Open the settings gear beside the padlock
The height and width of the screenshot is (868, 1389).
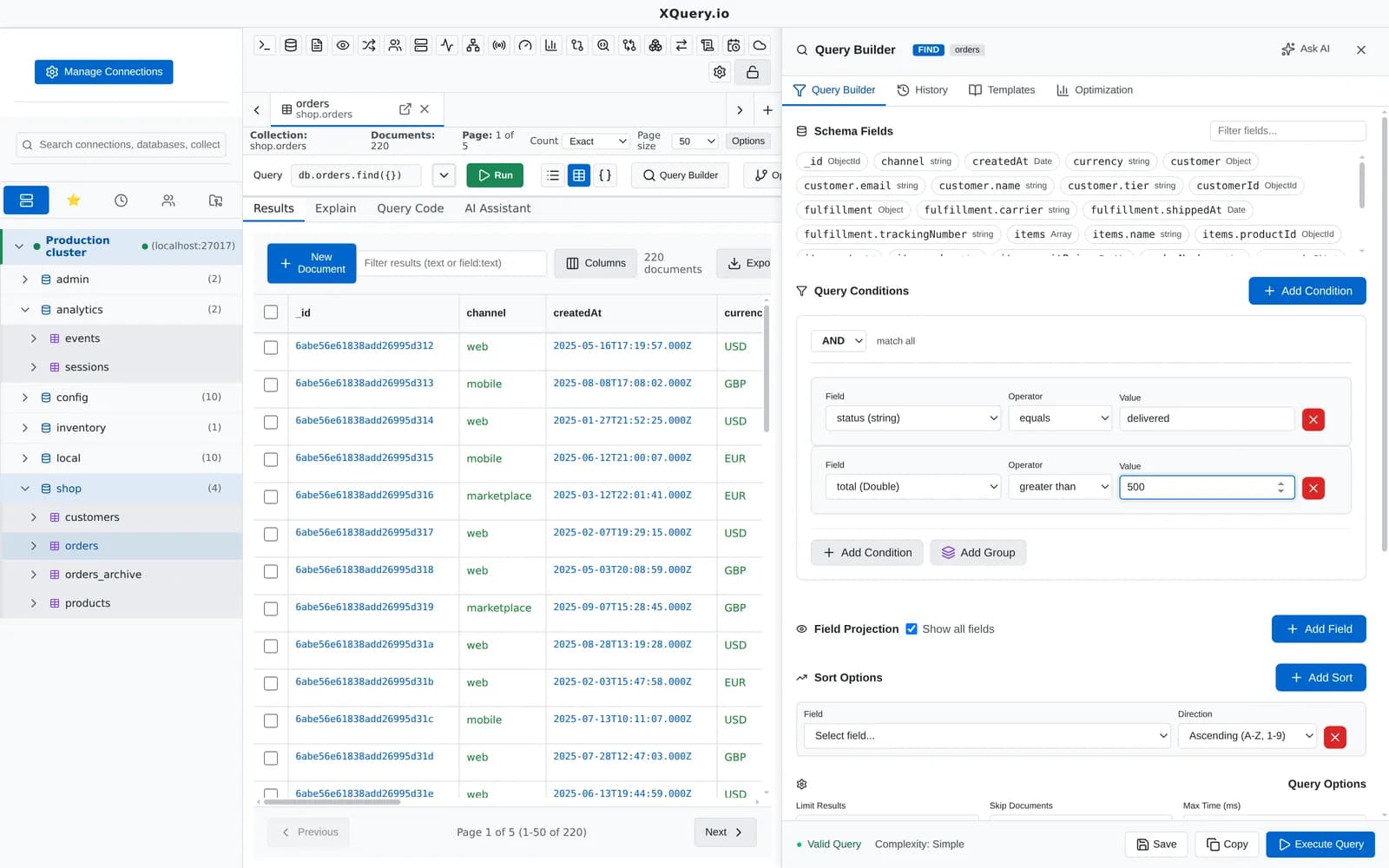[x=720, y=72]
